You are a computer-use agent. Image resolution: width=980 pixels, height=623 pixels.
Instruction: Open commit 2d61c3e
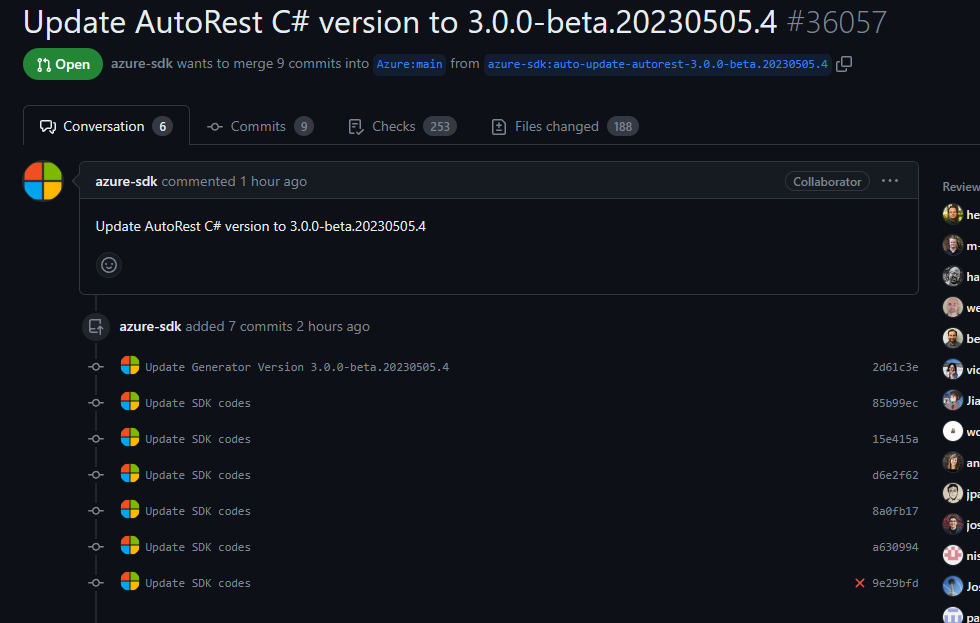click(x=894, y=366)
